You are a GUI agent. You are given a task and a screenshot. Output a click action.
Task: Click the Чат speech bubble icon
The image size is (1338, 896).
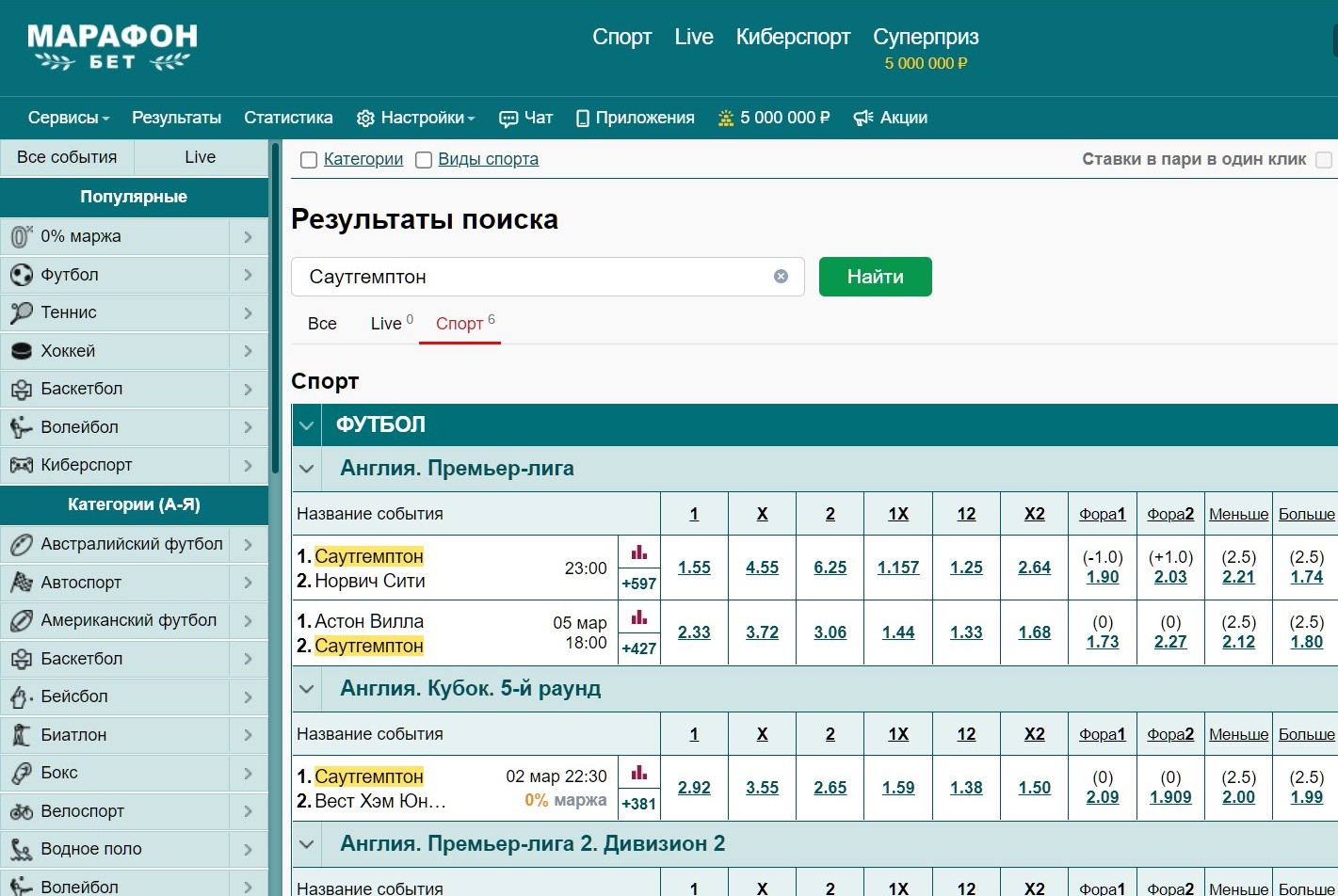pos(508,119)
